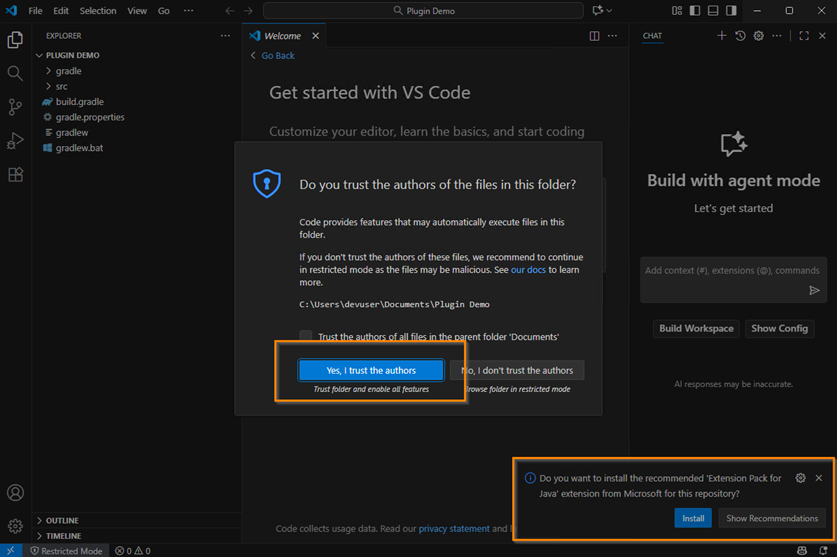This screenshot has width=837, height=557.
Task: Click the notifications bell in status bar
Action: (823, 551)
